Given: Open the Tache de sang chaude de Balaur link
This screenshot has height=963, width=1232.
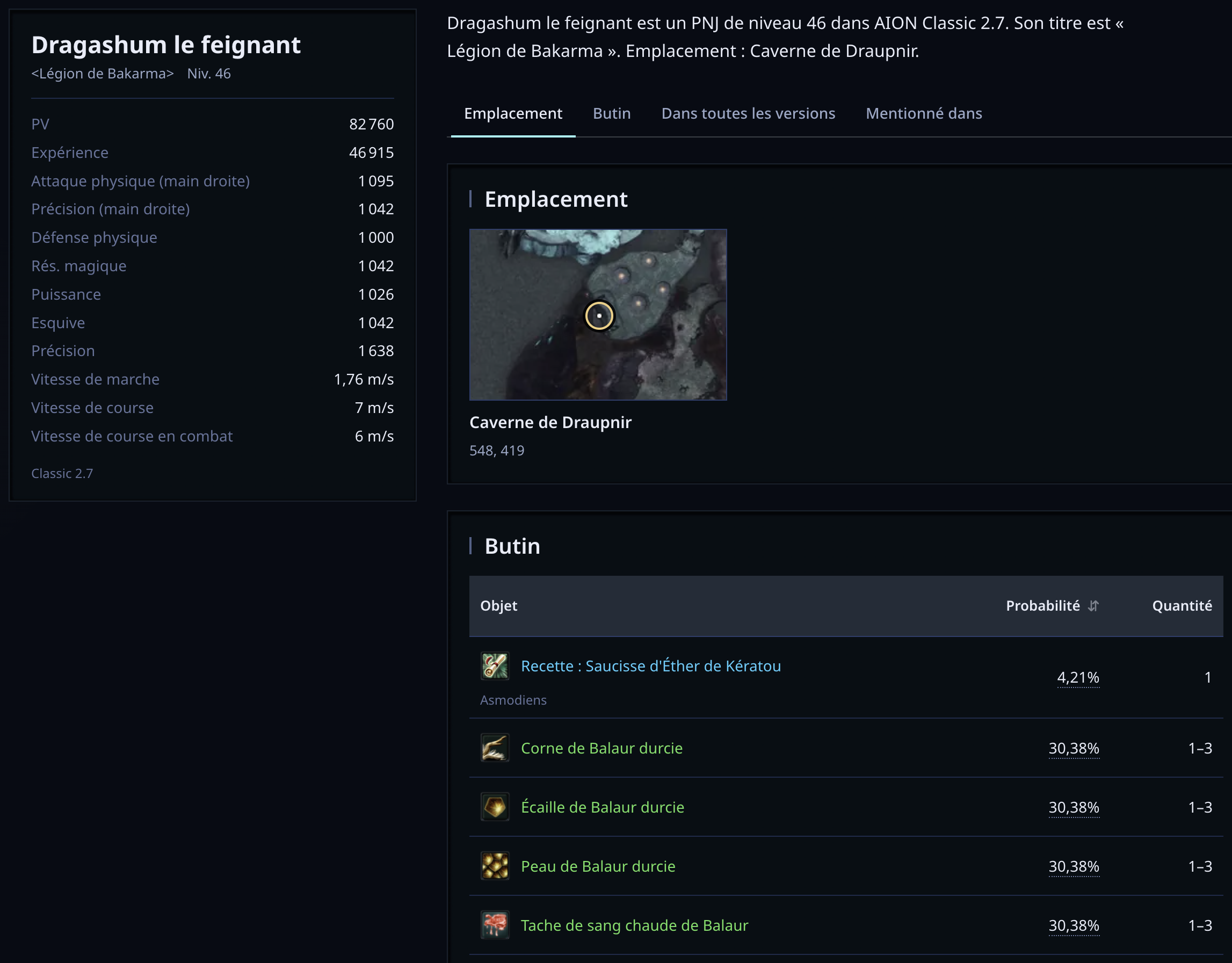Looking at the screenshot, I should click(x=635, y=925).
